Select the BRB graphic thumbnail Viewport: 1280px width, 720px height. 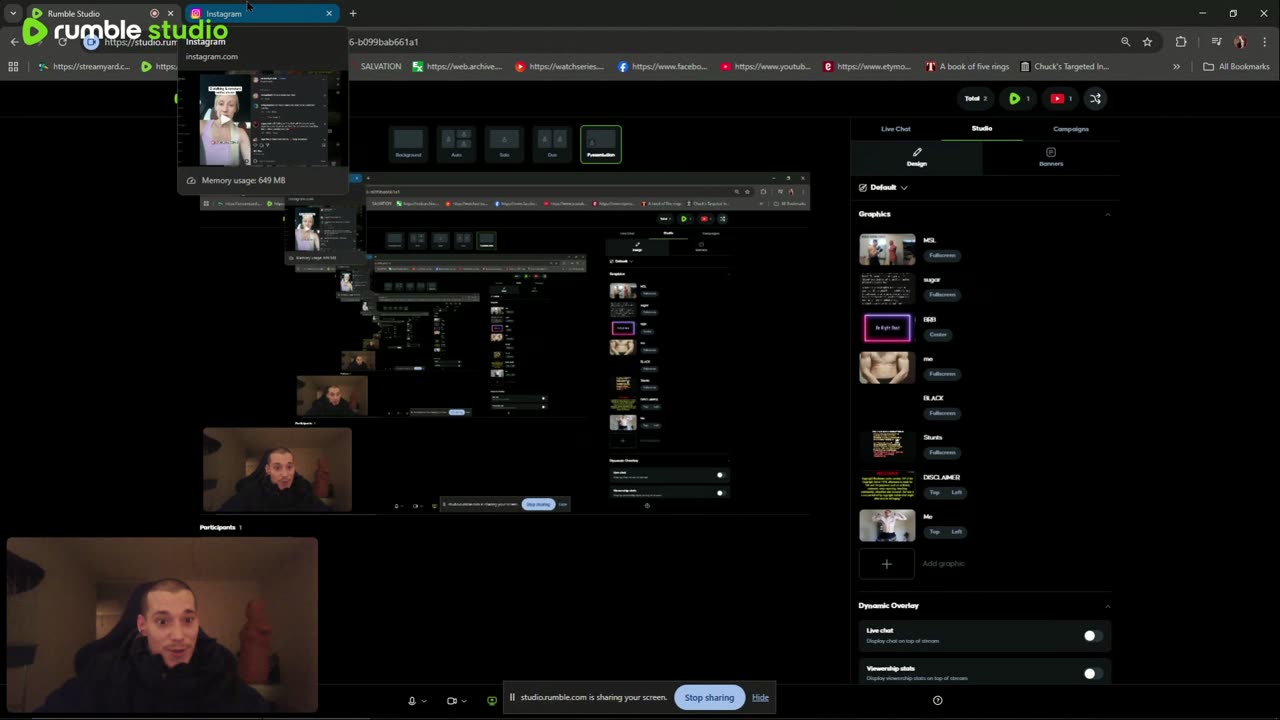click(887, 328)
